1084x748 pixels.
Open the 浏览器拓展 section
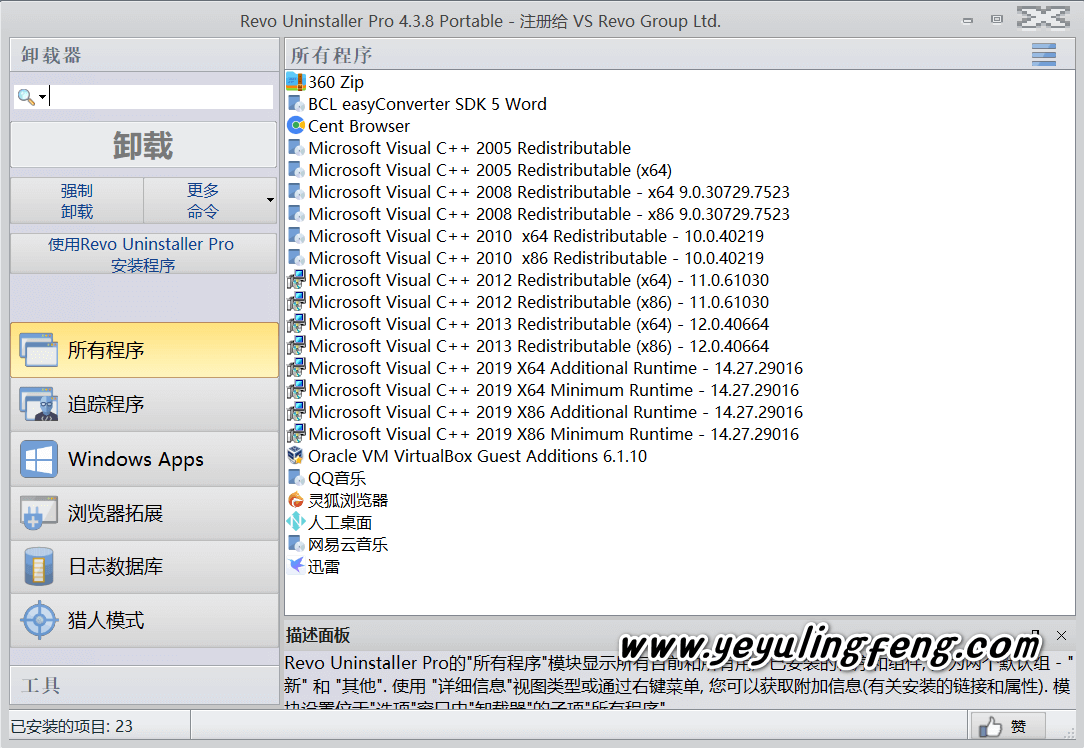pyautogui.click(x=144, y=513)
